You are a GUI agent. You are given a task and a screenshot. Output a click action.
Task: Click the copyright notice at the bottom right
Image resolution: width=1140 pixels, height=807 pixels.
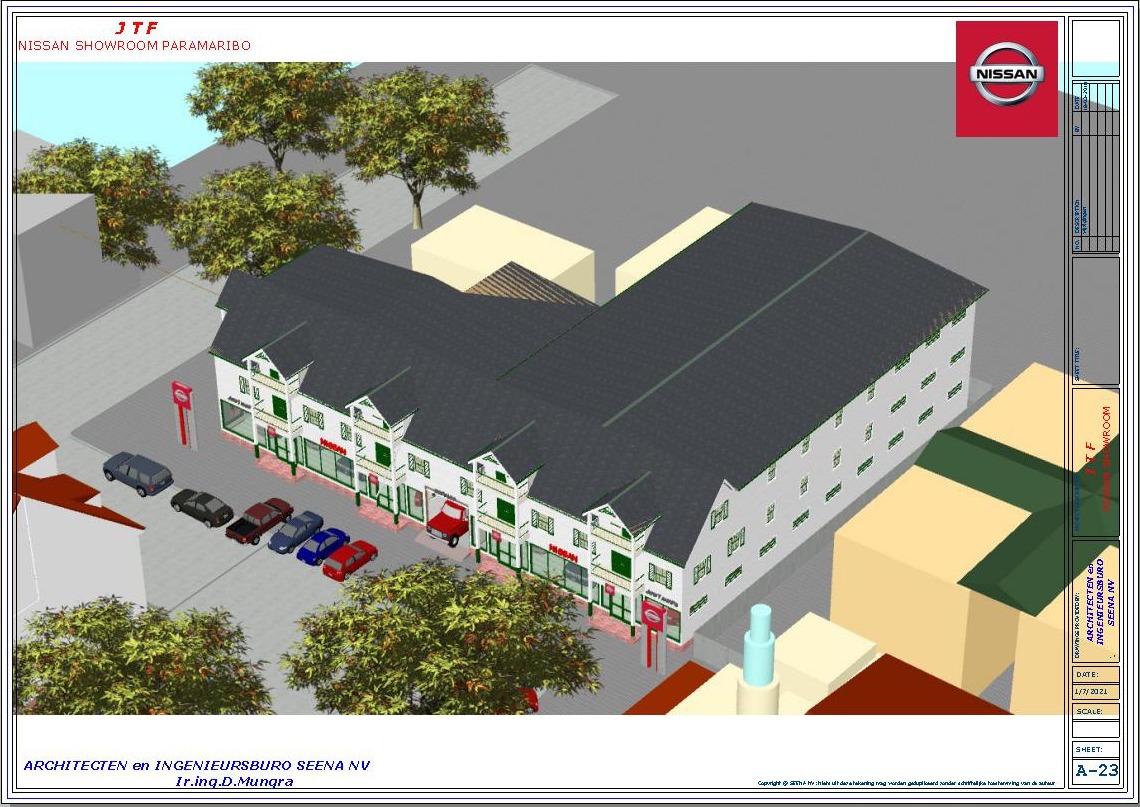[906, 783]
